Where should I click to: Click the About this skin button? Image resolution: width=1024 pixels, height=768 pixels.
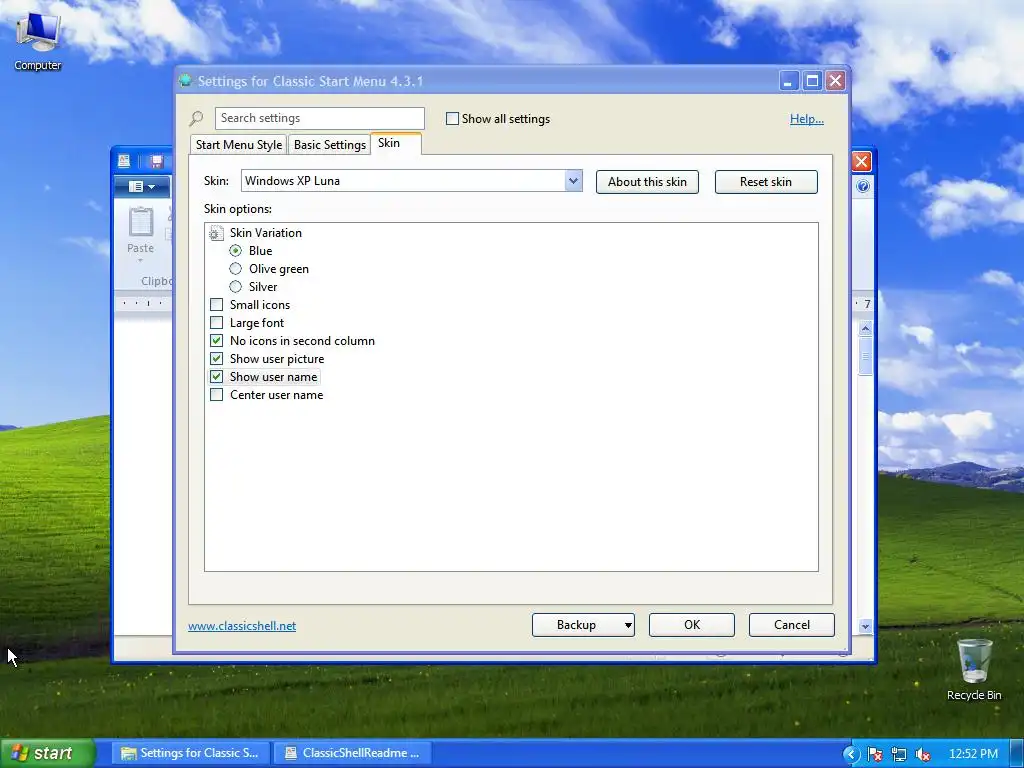(647, 182)
